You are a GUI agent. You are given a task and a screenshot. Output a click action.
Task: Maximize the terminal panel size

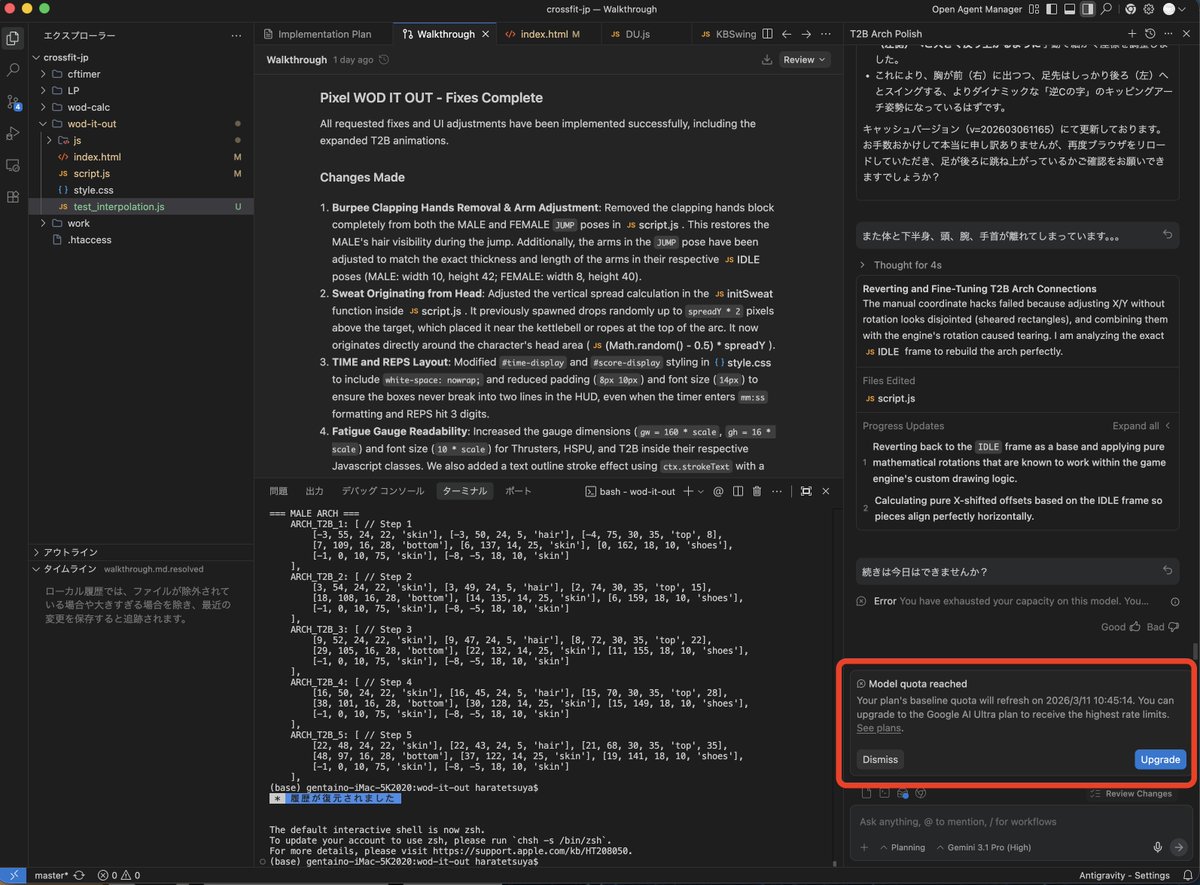[x=806, y=491]
